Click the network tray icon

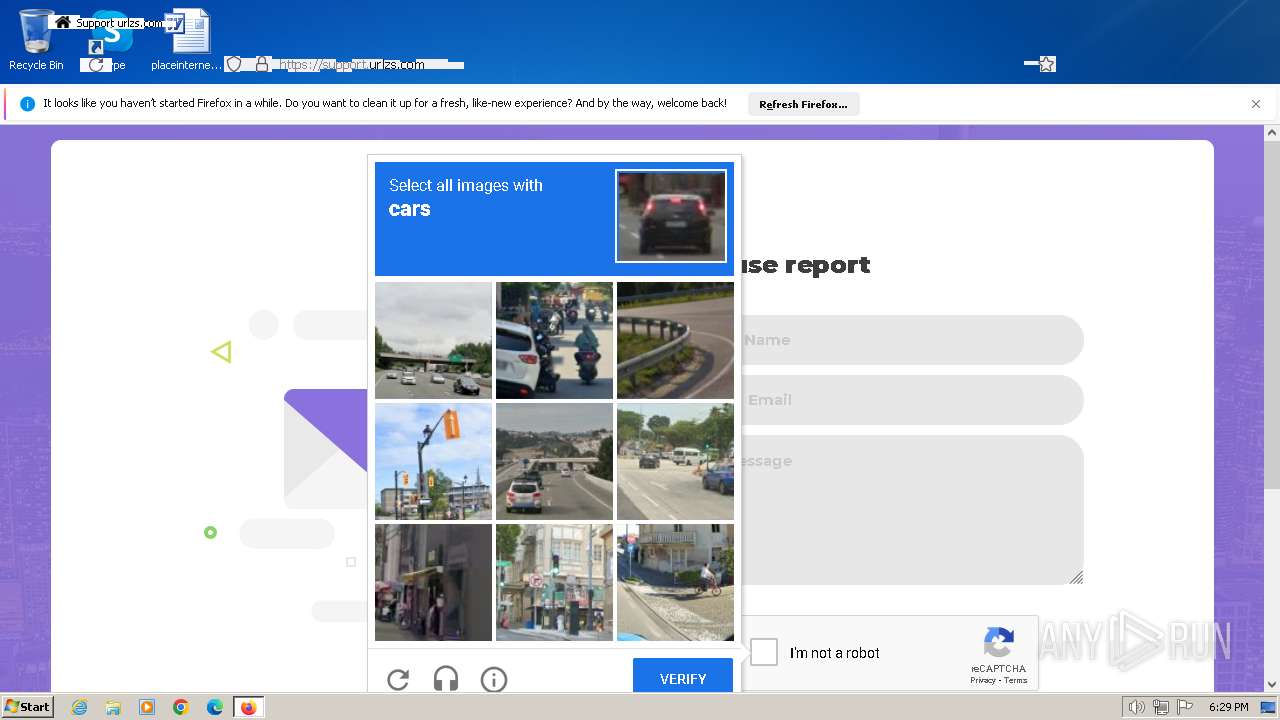(1161, 707)
